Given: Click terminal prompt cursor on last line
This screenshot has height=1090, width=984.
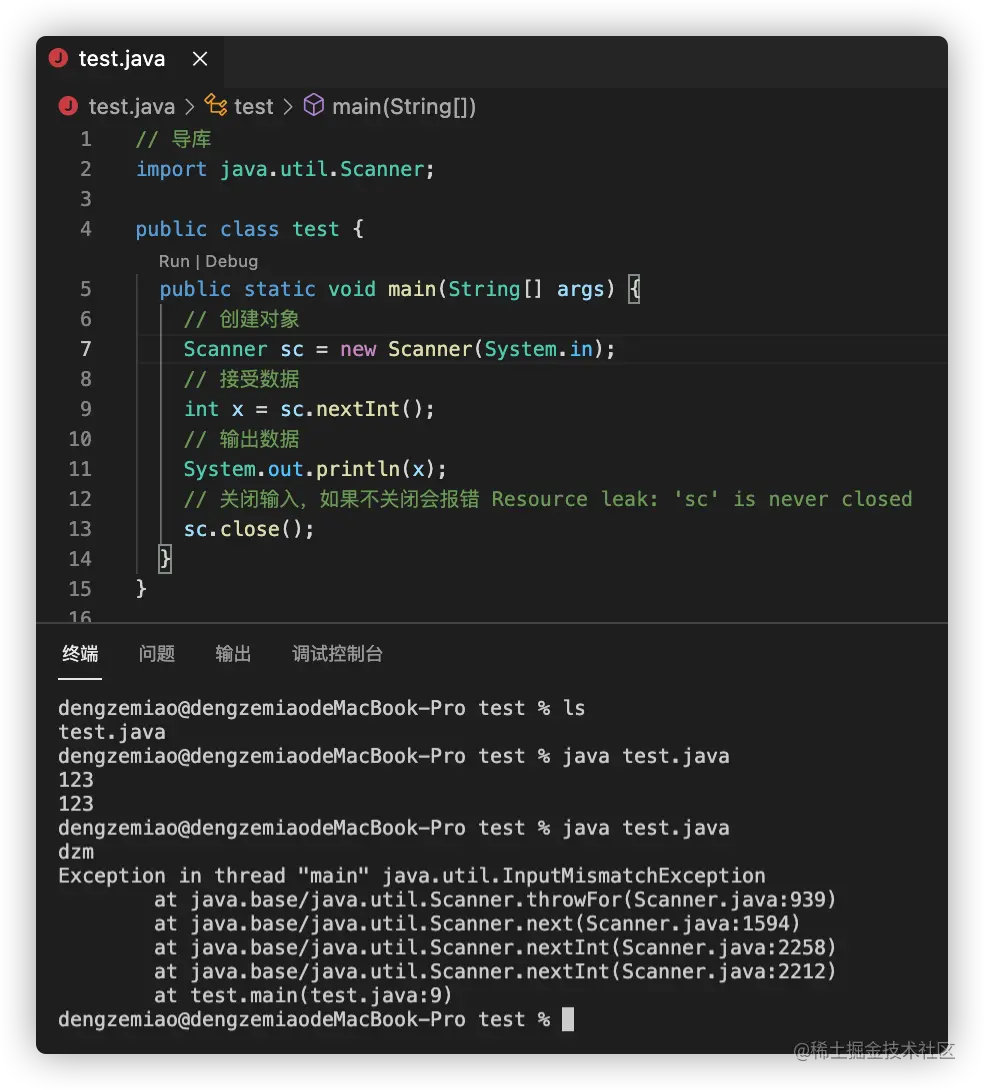Looking at the screenshot, I should (x=568, y=1019).
